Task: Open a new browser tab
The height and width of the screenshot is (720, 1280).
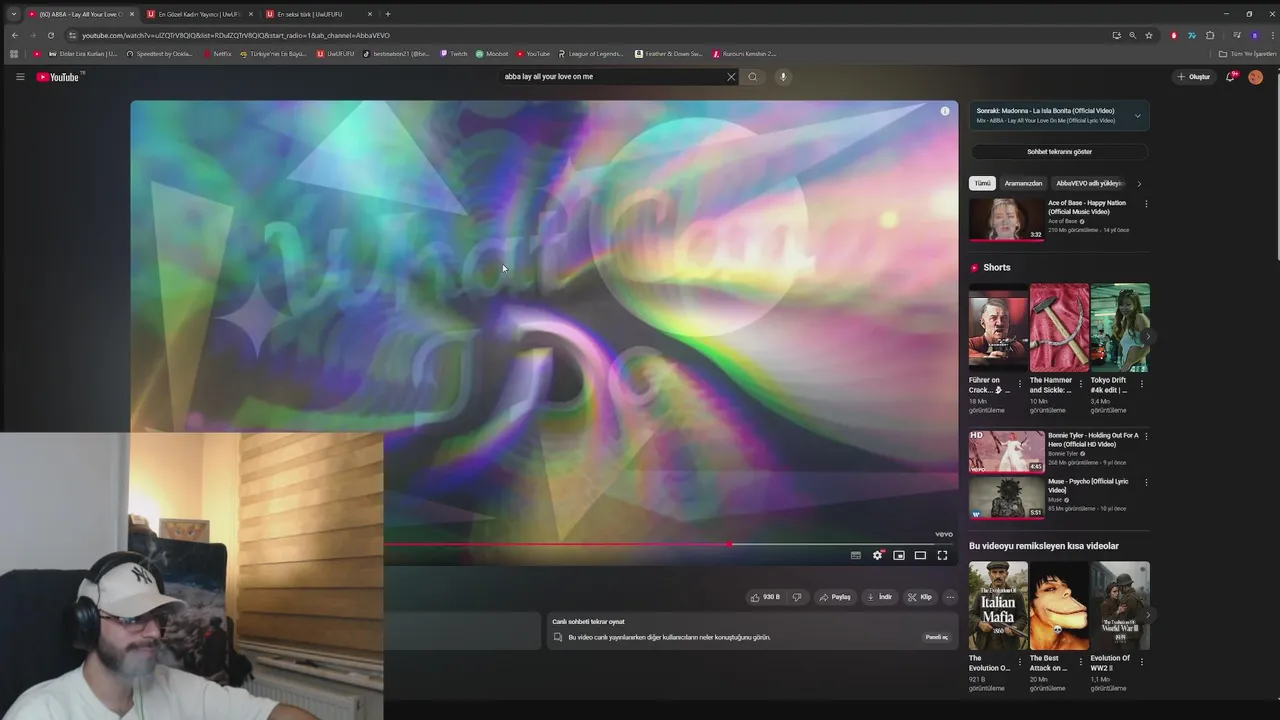Action: (x=388, y=14)
